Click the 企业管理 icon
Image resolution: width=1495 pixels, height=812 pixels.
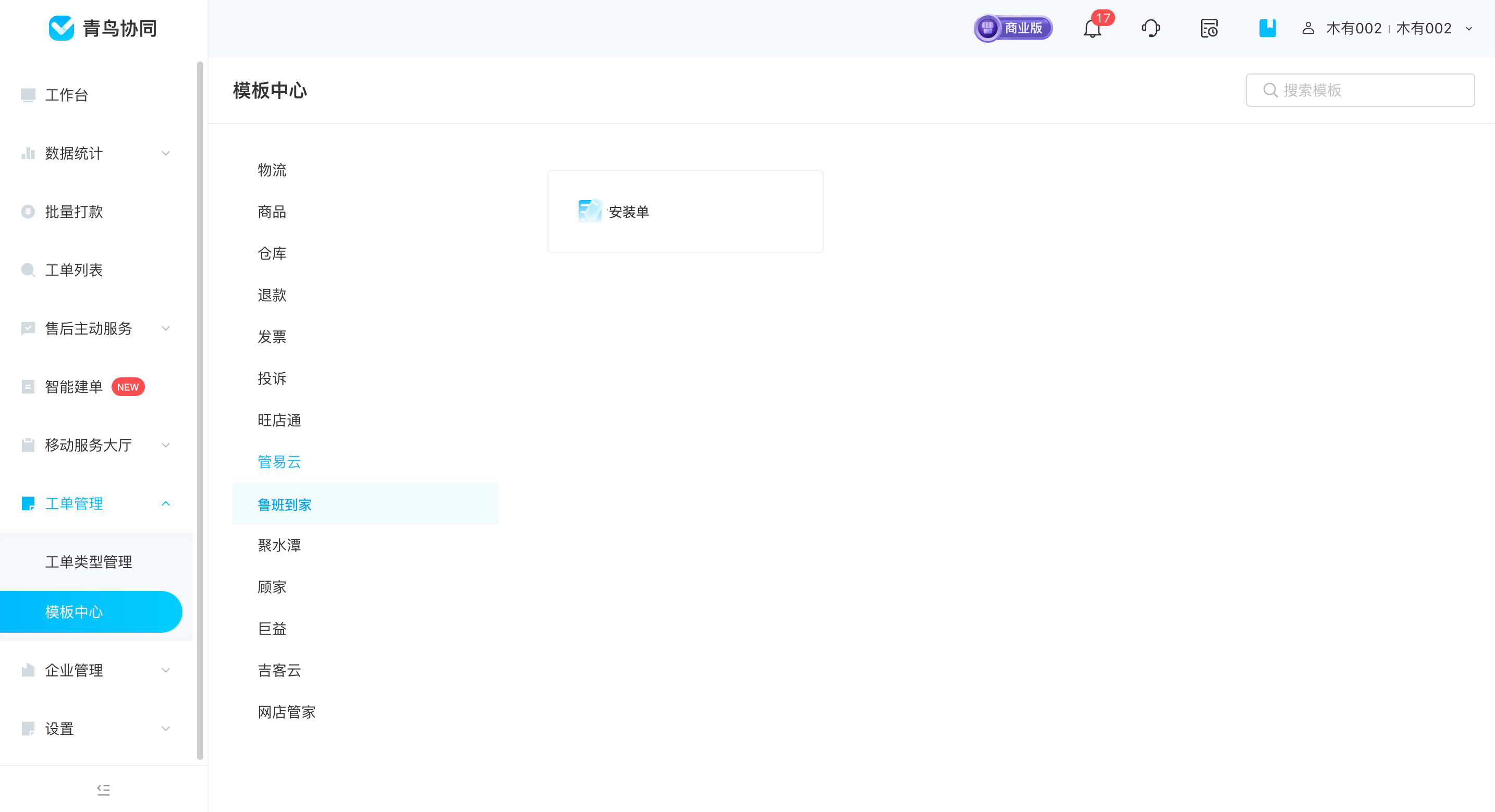click(28, 670)
